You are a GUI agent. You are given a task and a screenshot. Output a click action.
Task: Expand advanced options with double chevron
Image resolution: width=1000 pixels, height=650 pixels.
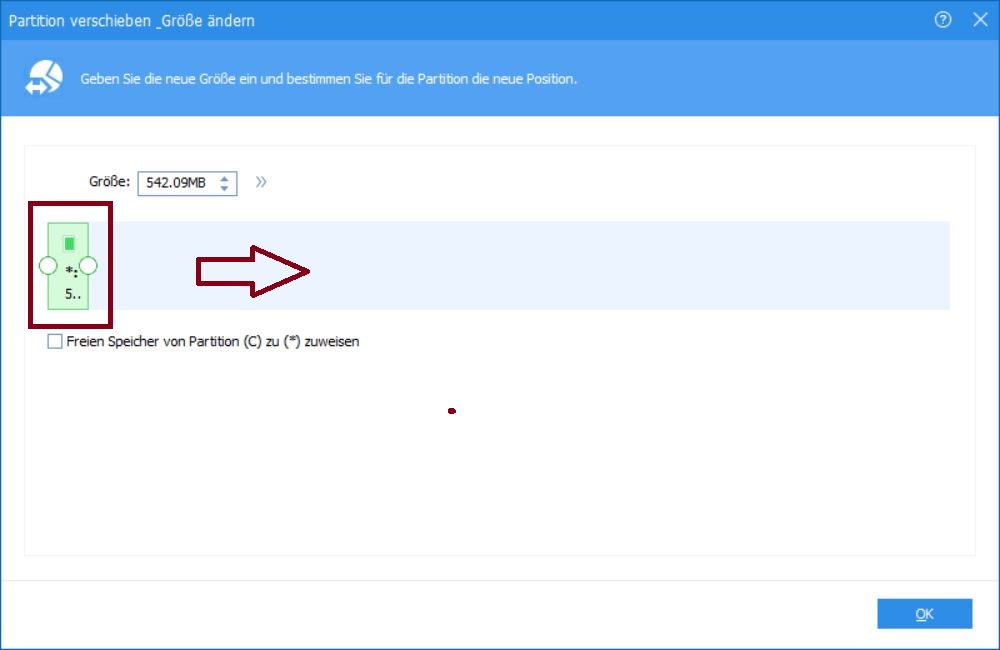[261, 182]
